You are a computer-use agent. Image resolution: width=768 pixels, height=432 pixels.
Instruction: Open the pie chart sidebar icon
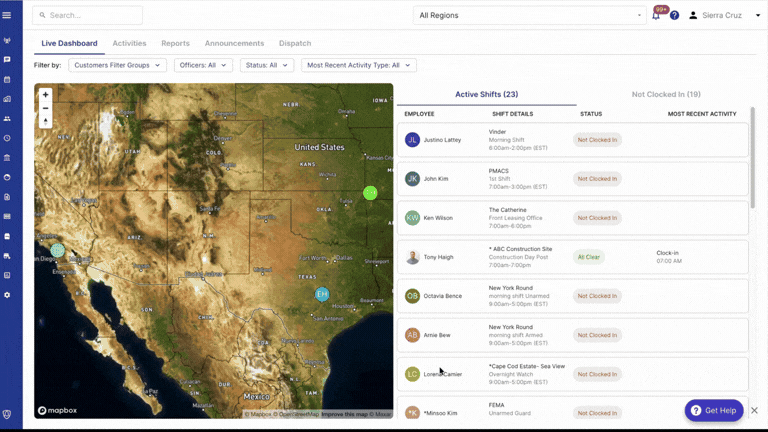point(7,177)
